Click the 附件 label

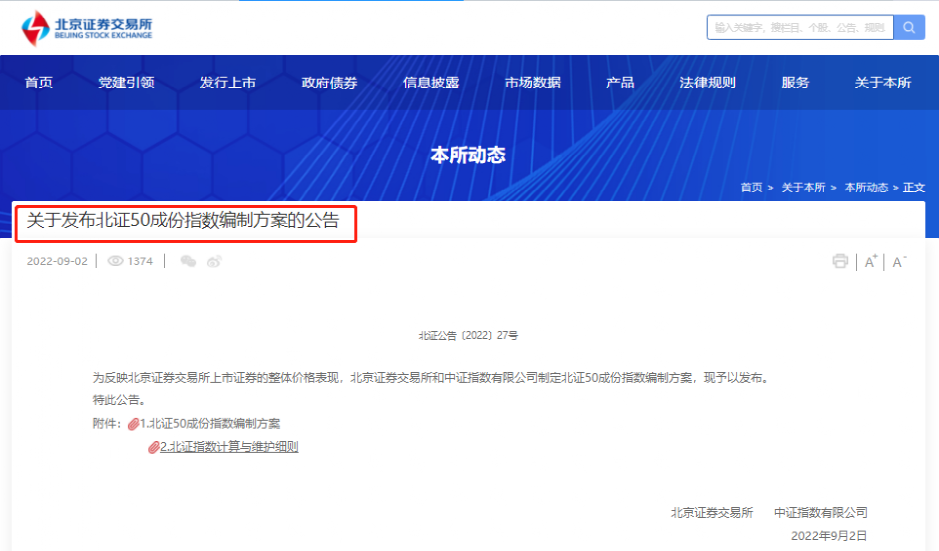click(106, 424)
